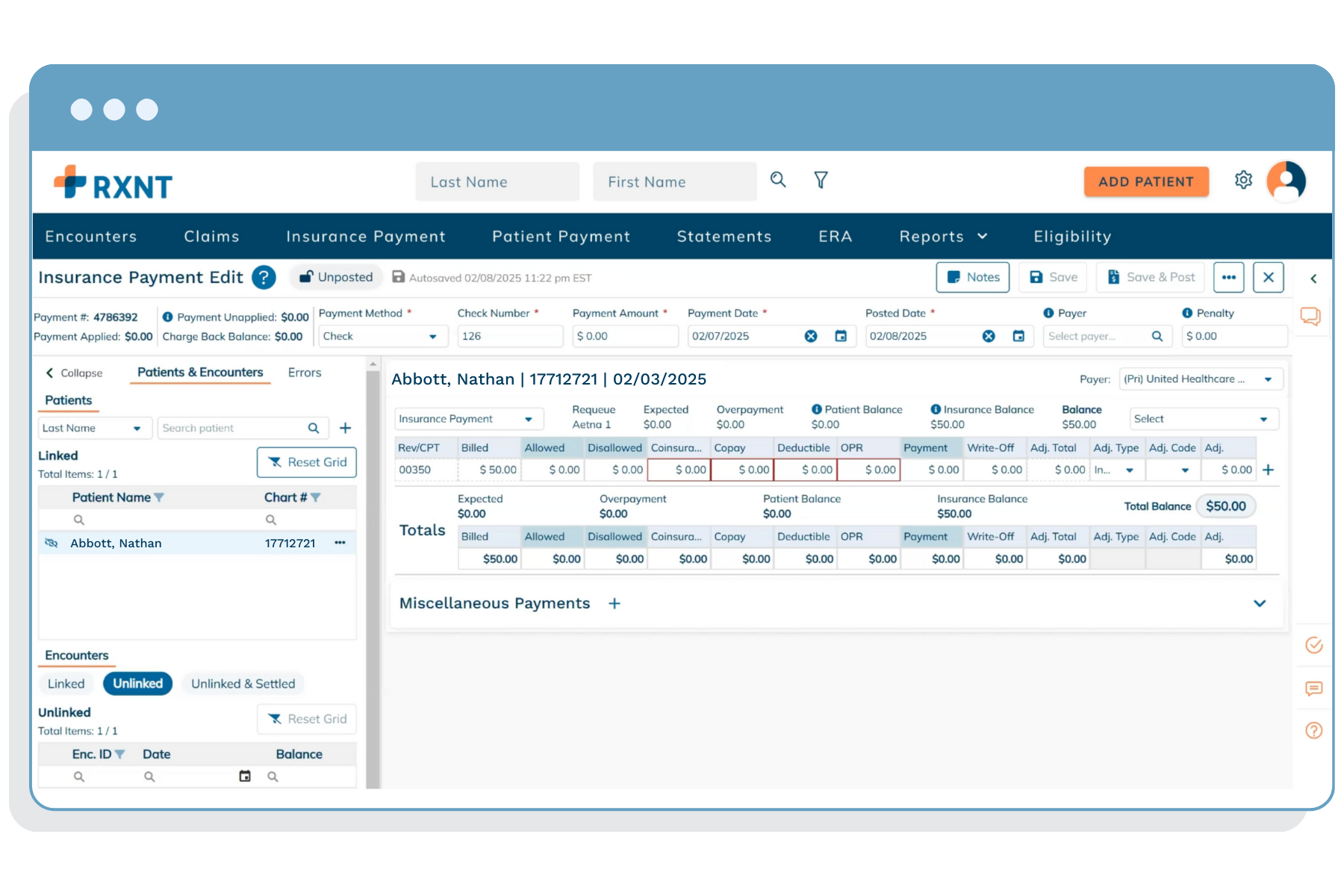Expand the Reports menu
Screen dimensions: 1344x896
coord(944,237)
